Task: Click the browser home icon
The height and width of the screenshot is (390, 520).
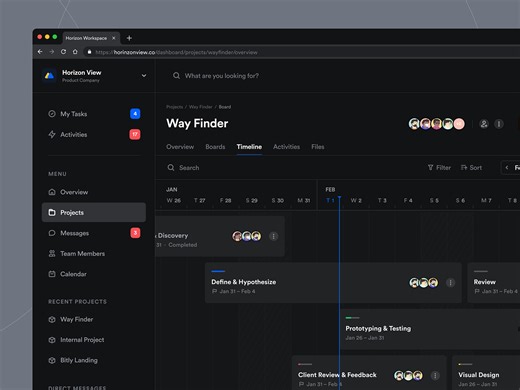Action: click(x=75, y=52)
